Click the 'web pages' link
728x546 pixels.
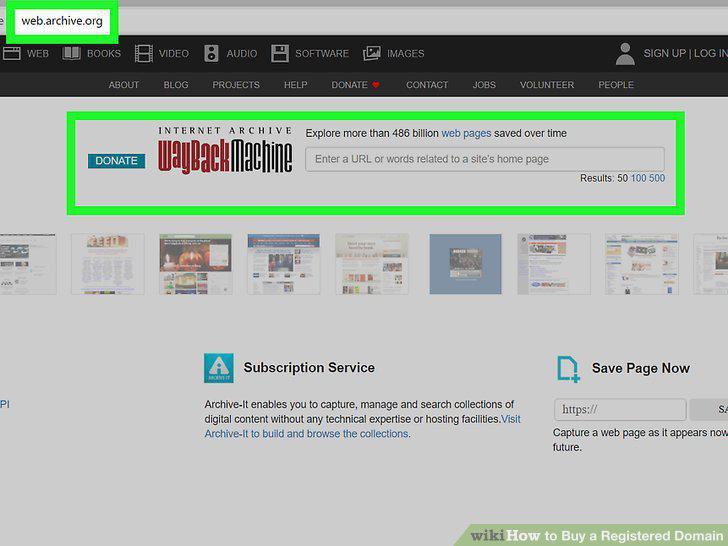click(466, 133)
